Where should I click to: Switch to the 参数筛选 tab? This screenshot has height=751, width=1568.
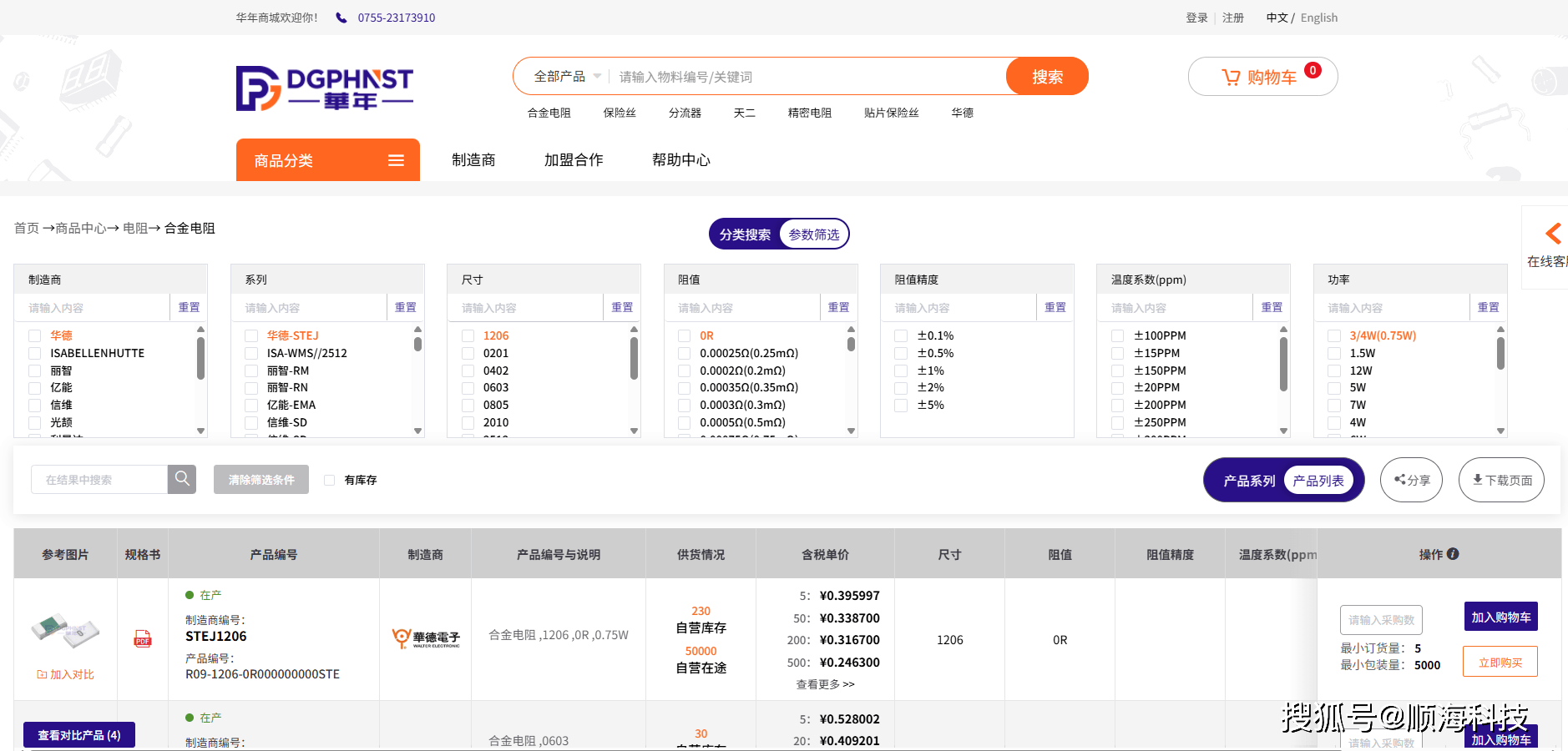[x=814, y=234]
